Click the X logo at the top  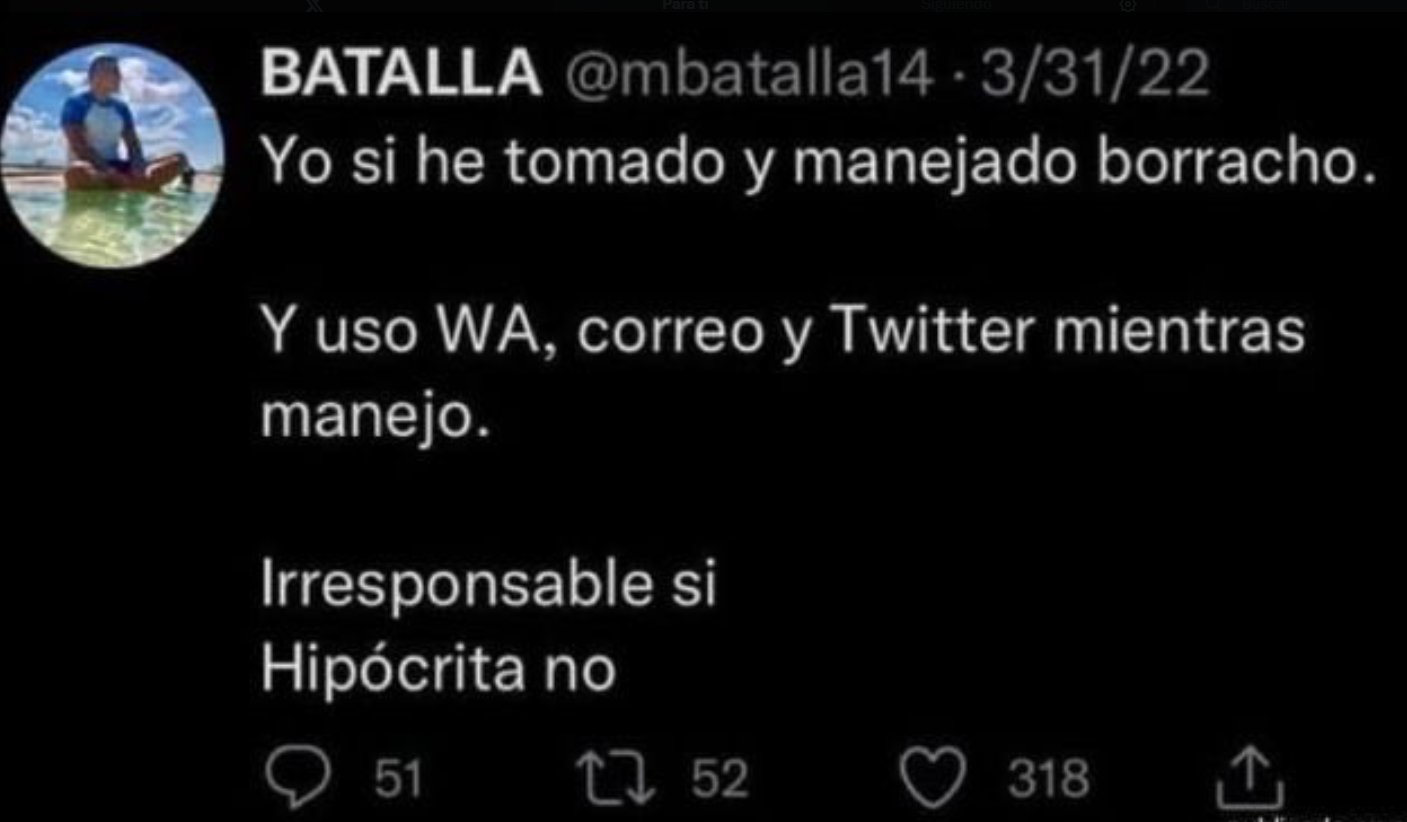click(x=313, y=5)
